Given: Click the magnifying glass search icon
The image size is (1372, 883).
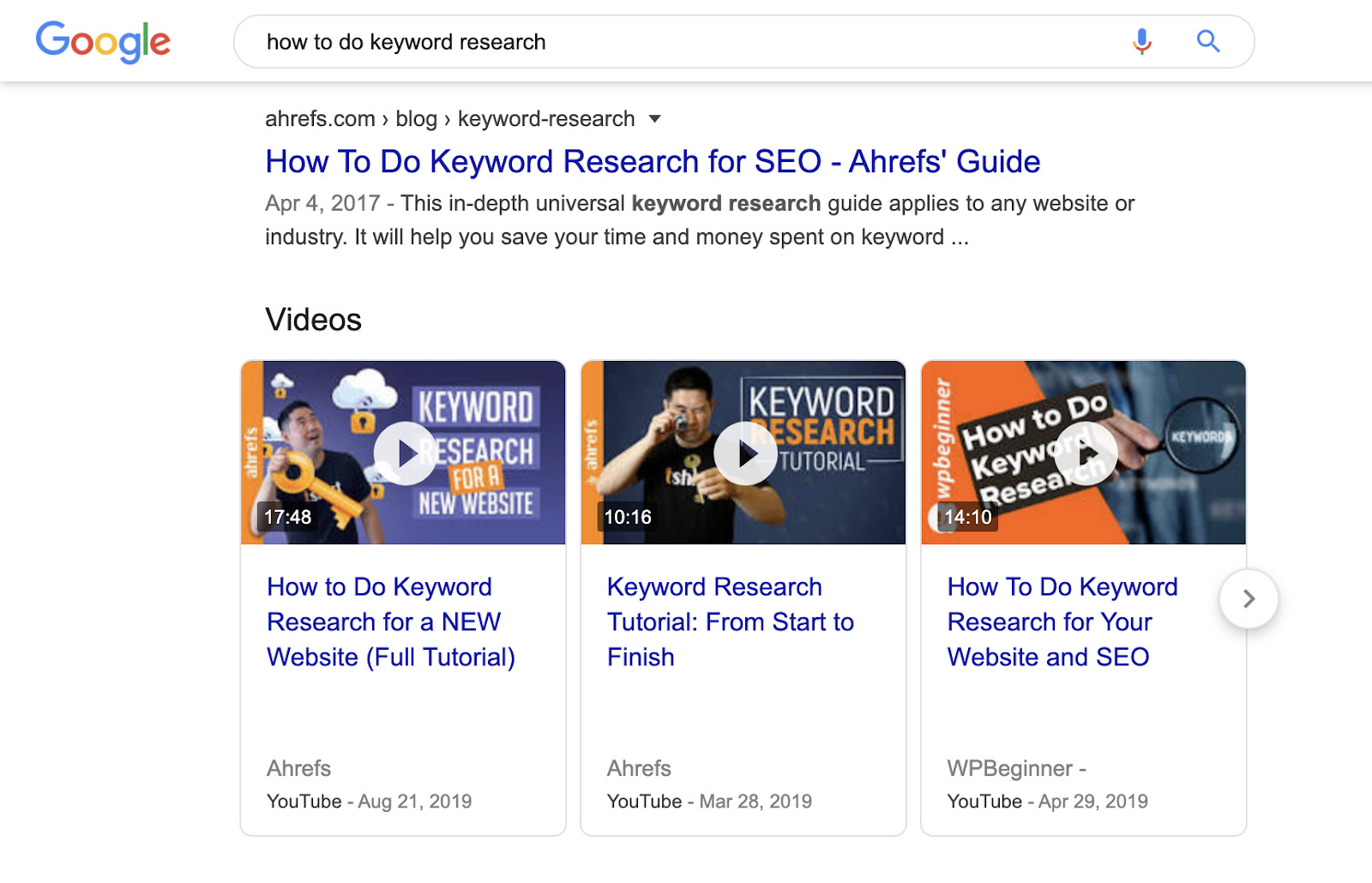Looking at the screenshot, I should click(x=1207, y=40).
